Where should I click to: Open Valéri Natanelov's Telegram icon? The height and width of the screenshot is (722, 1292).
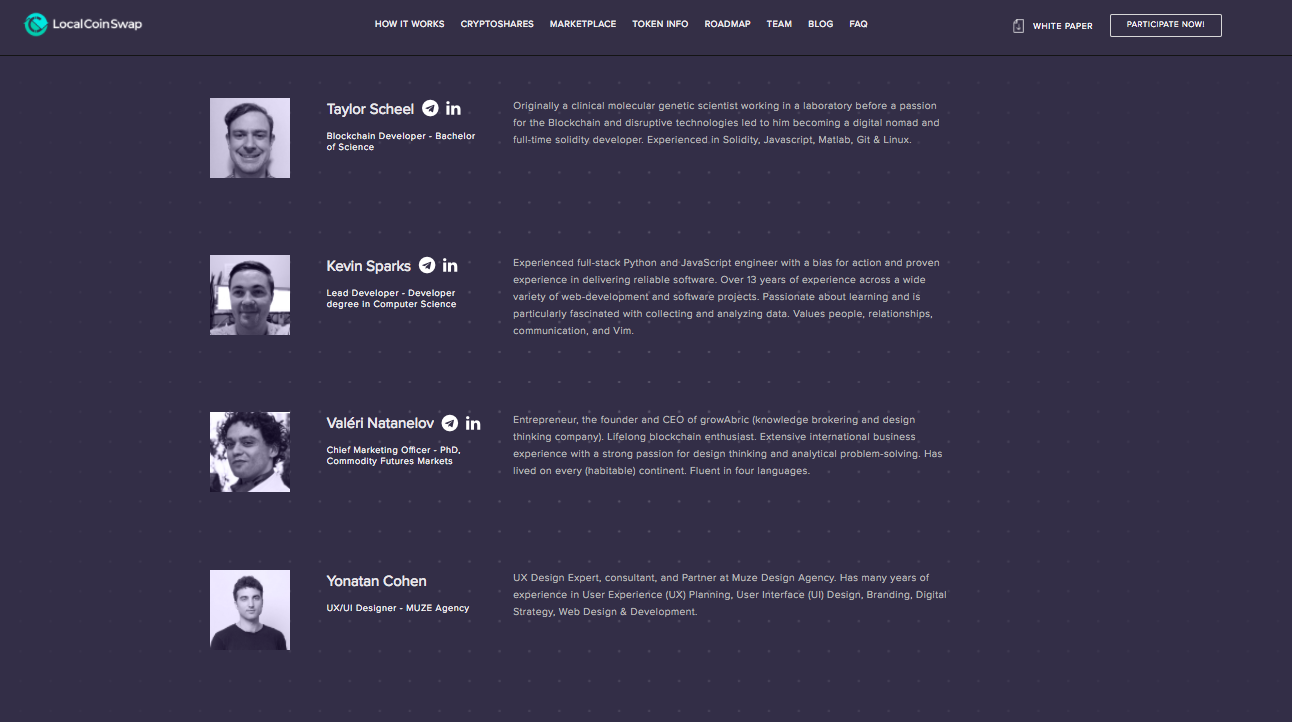pyautogui.click(x=450, y=423)
